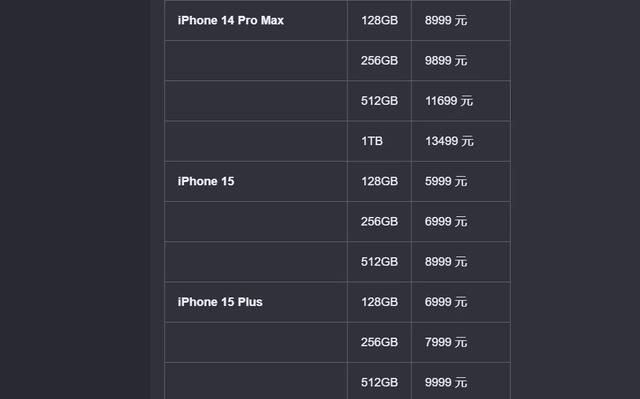Select iPhone 14 Pro Max 256GB storage cell
The height and width of the screenshot is (399, 640).
pos(379,60)
